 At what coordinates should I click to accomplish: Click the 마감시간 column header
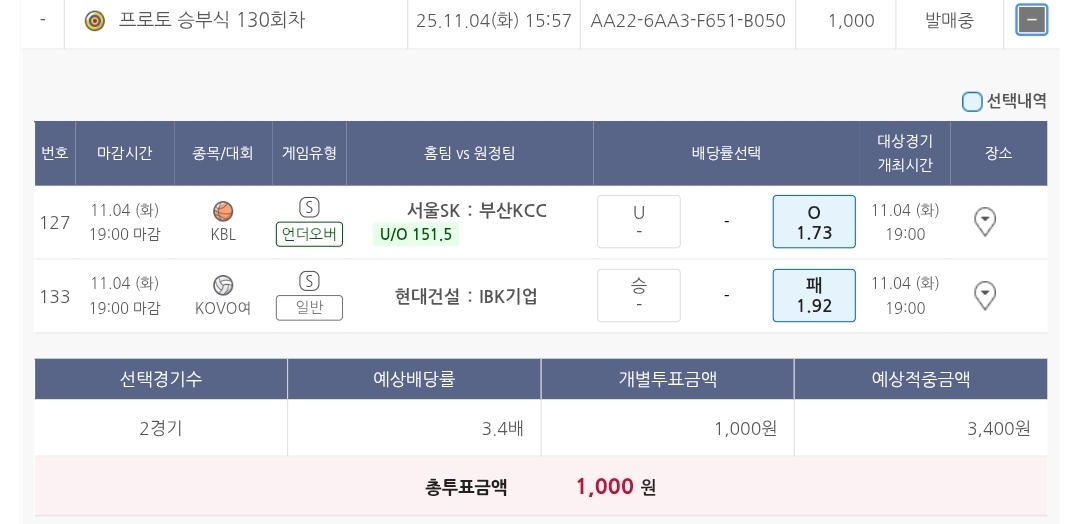[x=125, y=153]
